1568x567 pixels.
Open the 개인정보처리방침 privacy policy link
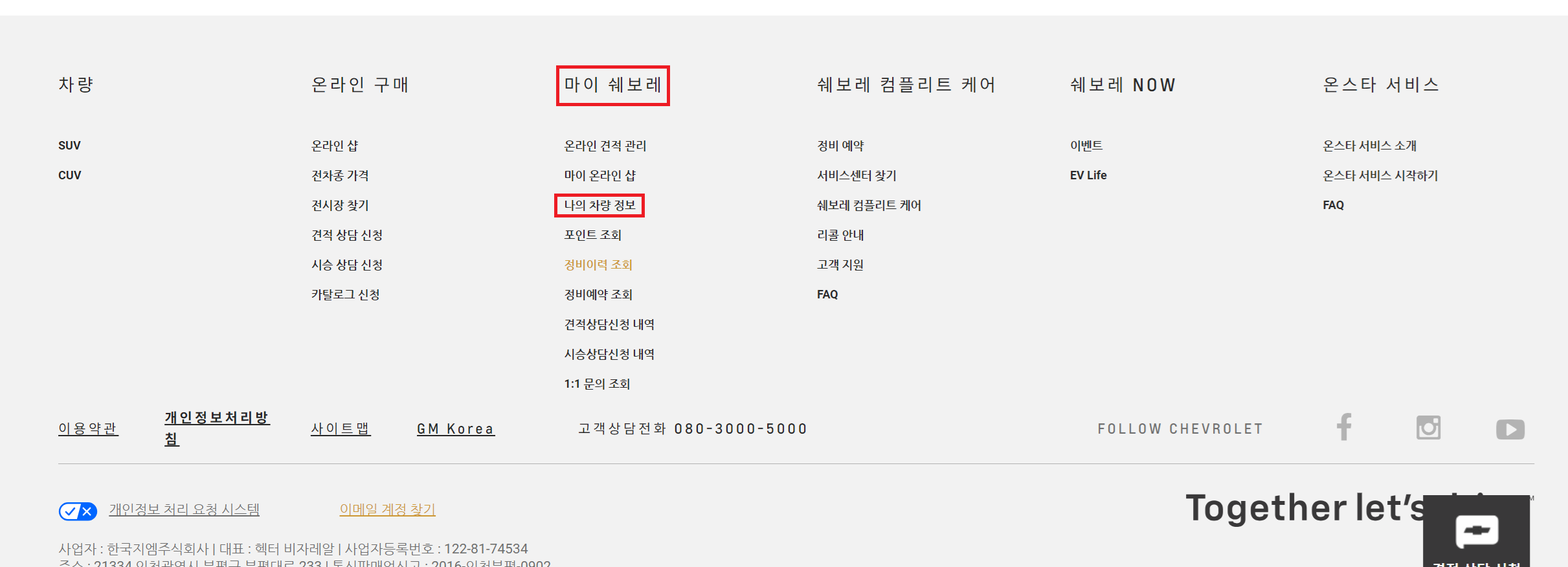click(x=217, y=428)
